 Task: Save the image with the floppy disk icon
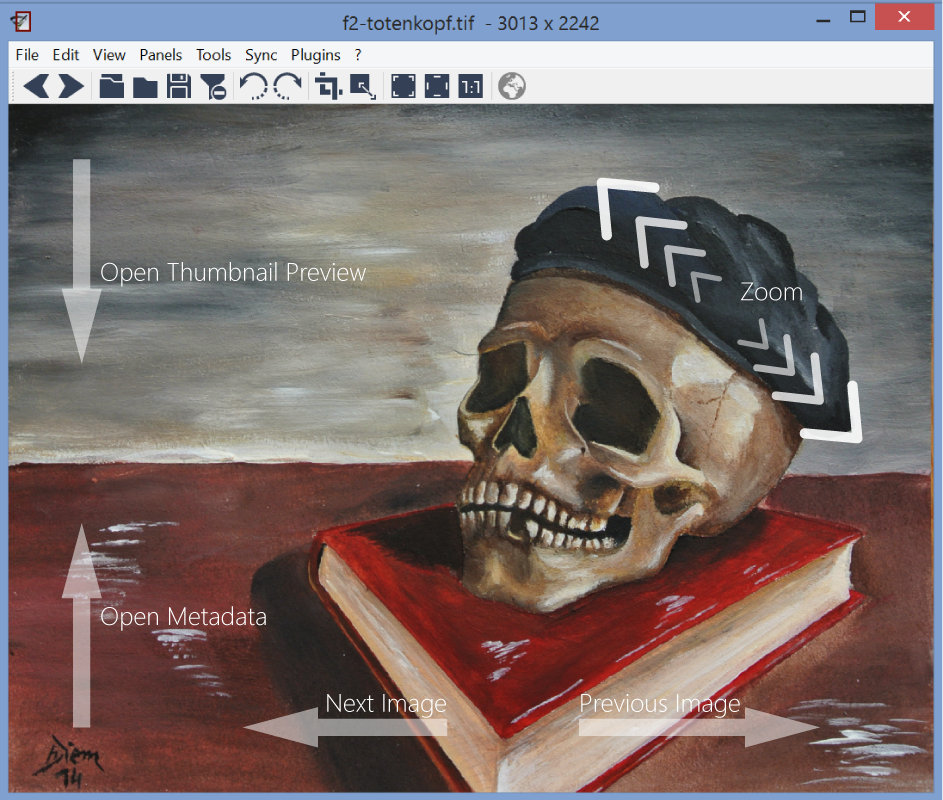179,86
